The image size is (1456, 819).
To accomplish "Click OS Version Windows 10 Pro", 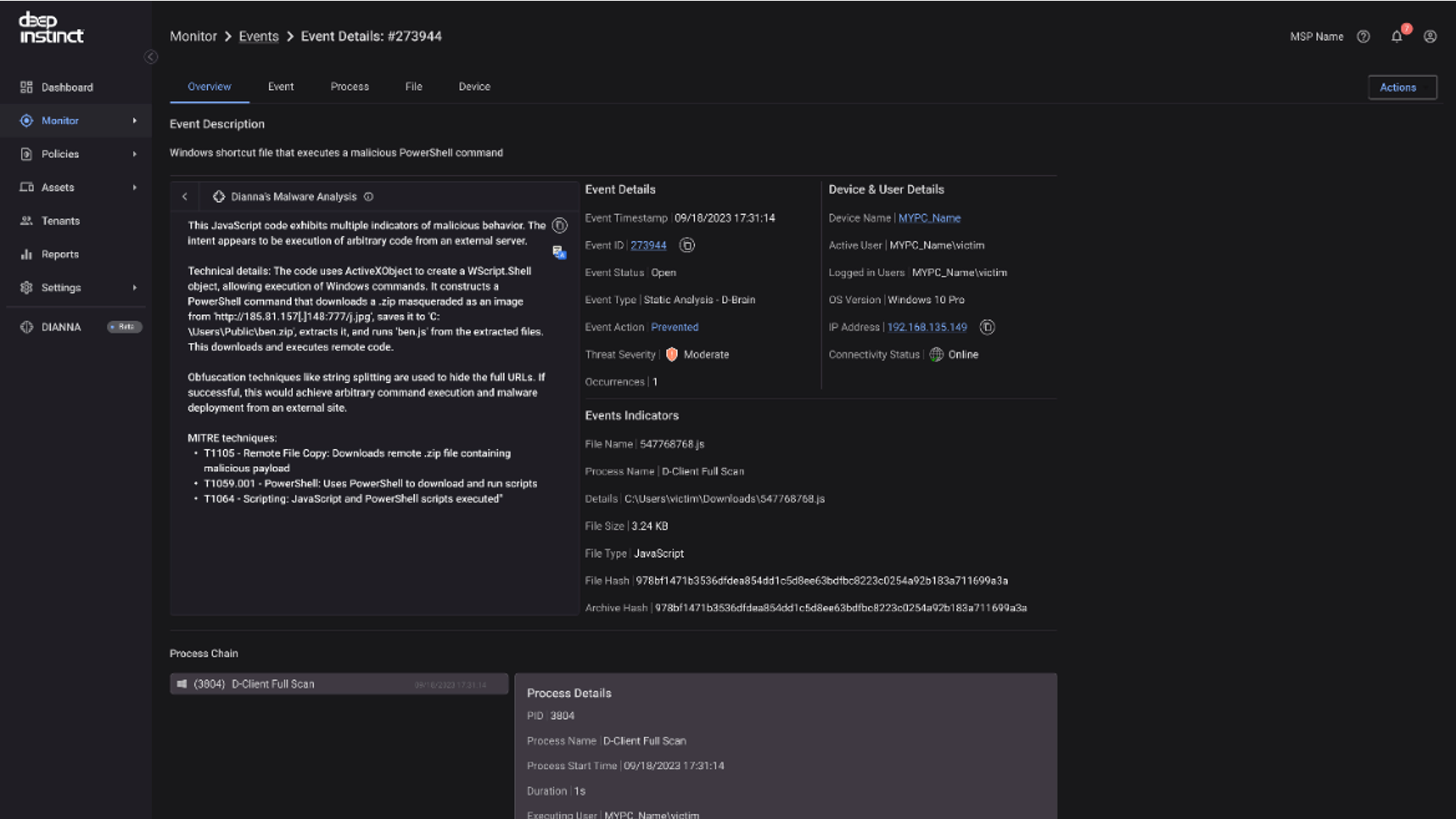I will 926,300.
